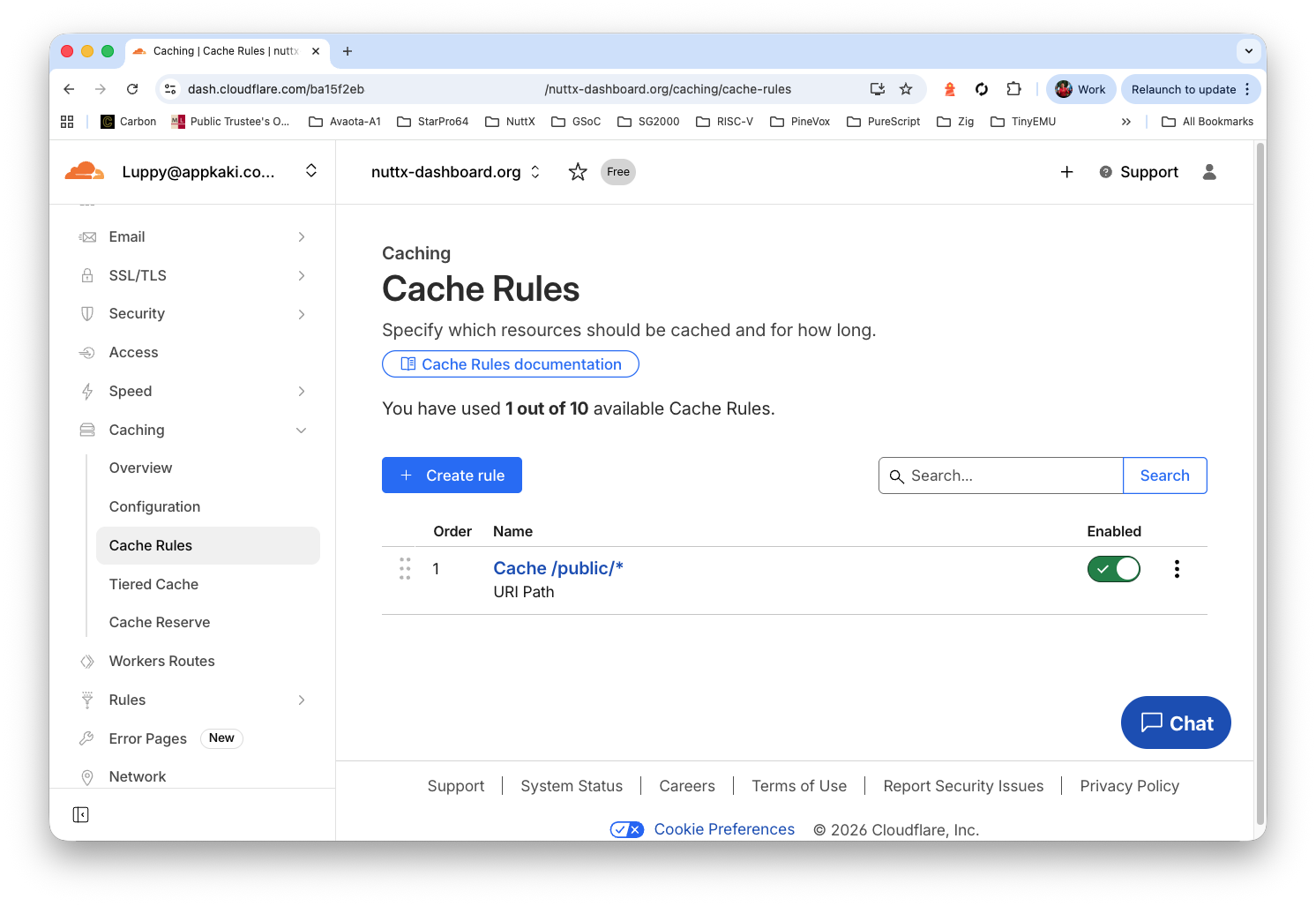Click the account profile icon top right
Viewport: 1316px width, 906px height.
(x=1208, y=172)
